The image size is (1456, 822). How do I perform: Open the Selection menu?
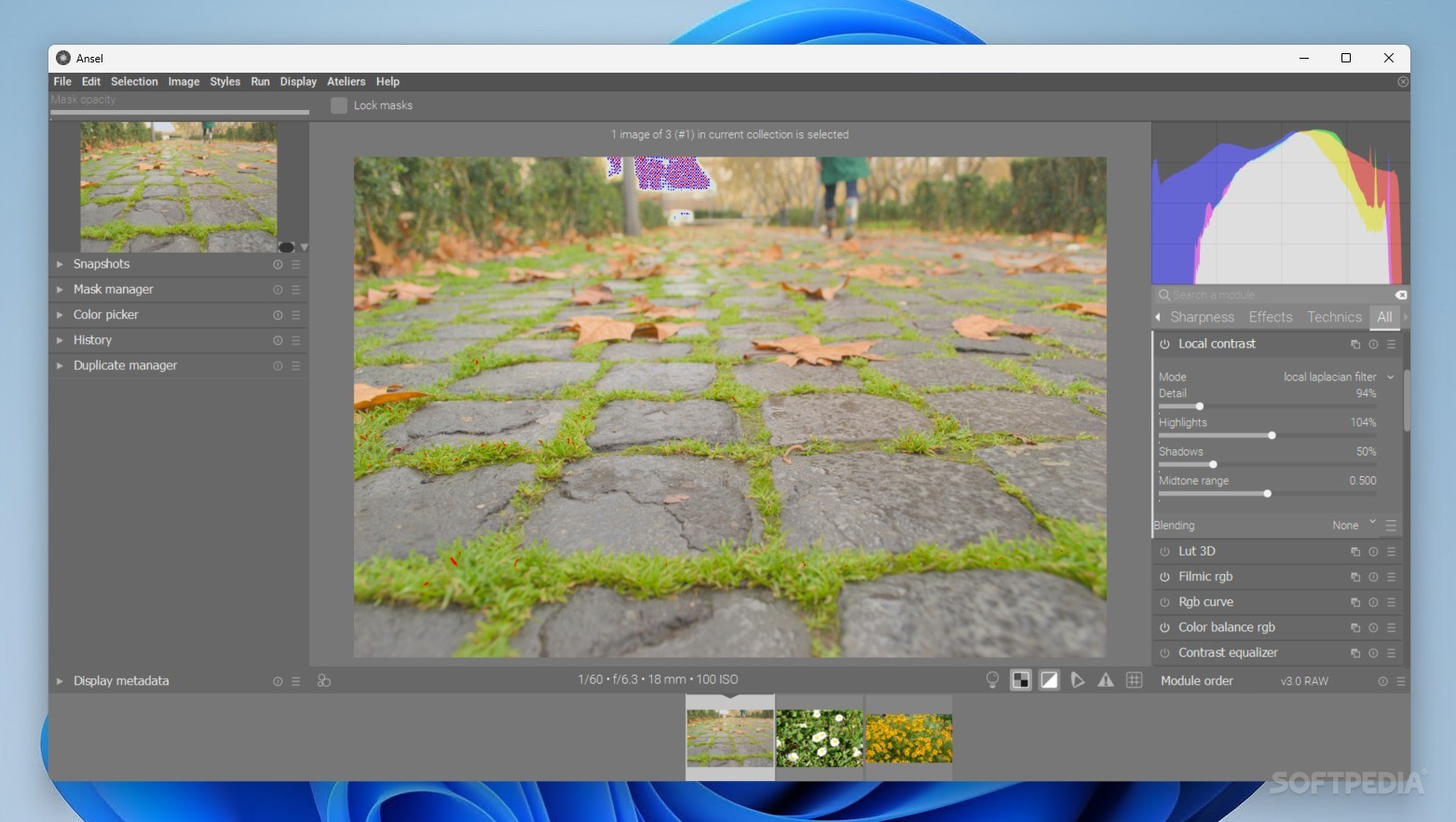[134, 82]
